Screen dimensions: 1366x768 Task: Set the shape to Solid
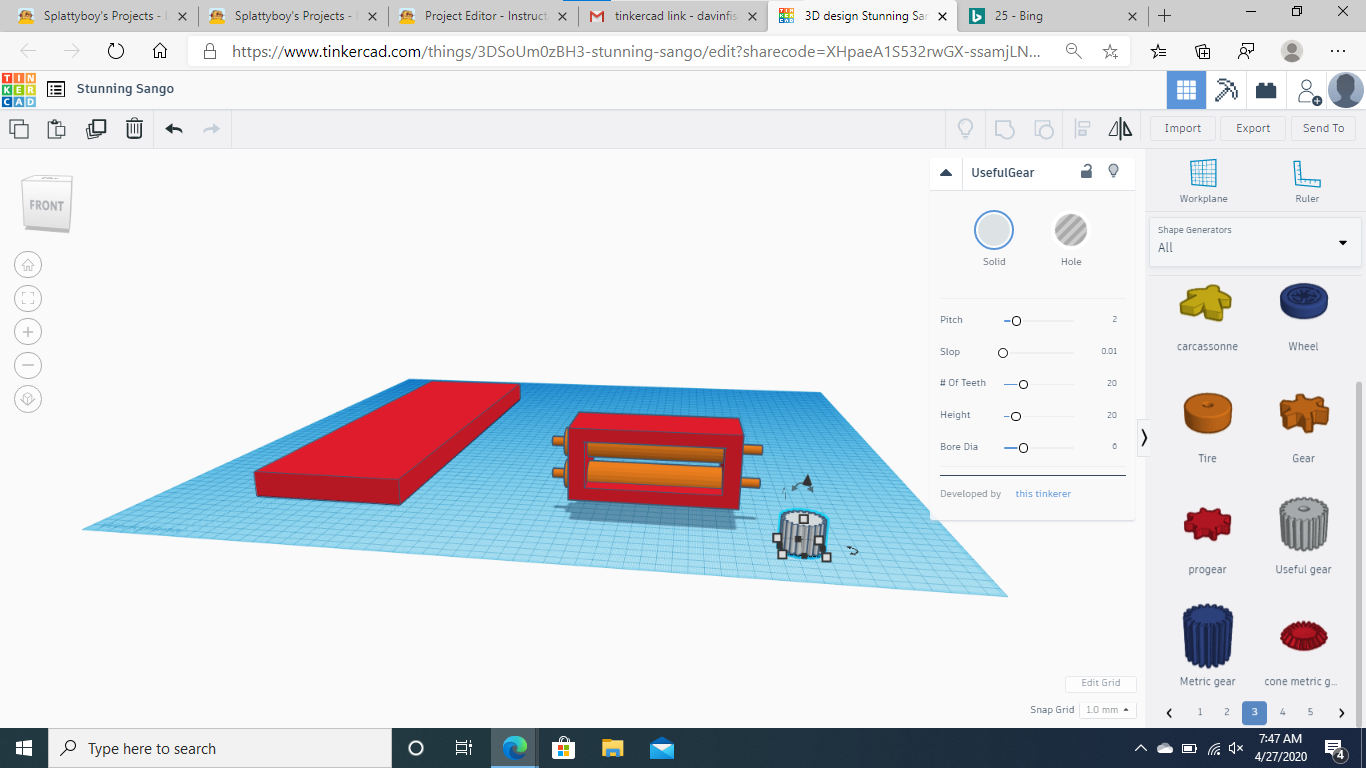click(994, 231)
